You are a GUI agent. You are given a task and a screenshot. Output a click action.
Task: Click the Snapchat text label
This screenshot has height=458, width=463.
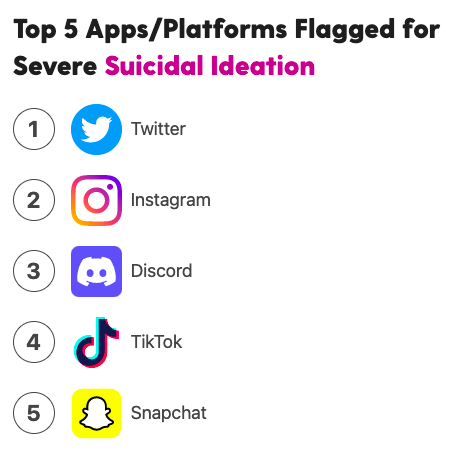169,413
